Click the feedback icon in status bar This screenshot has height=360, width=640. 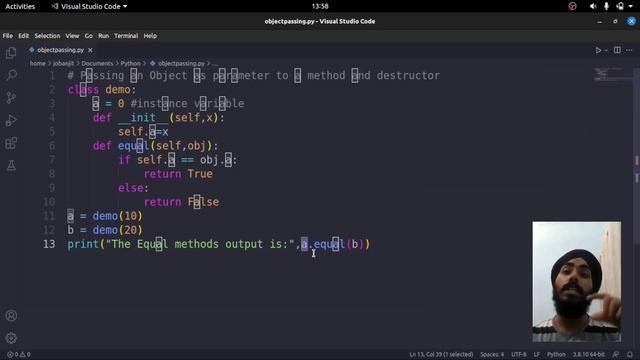[616, 354]
